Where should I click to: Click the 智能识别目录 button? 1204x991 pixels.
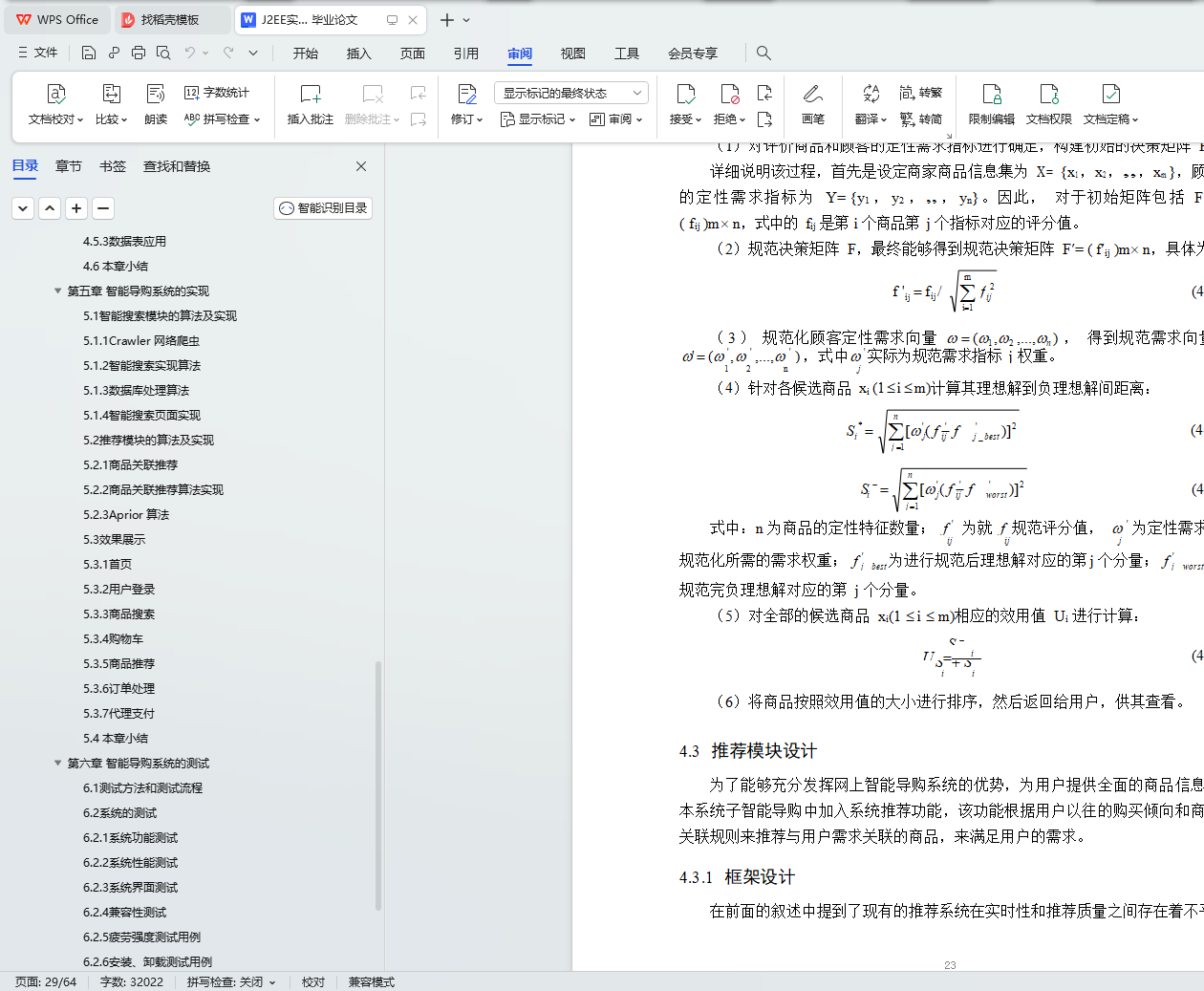(323, 208)
